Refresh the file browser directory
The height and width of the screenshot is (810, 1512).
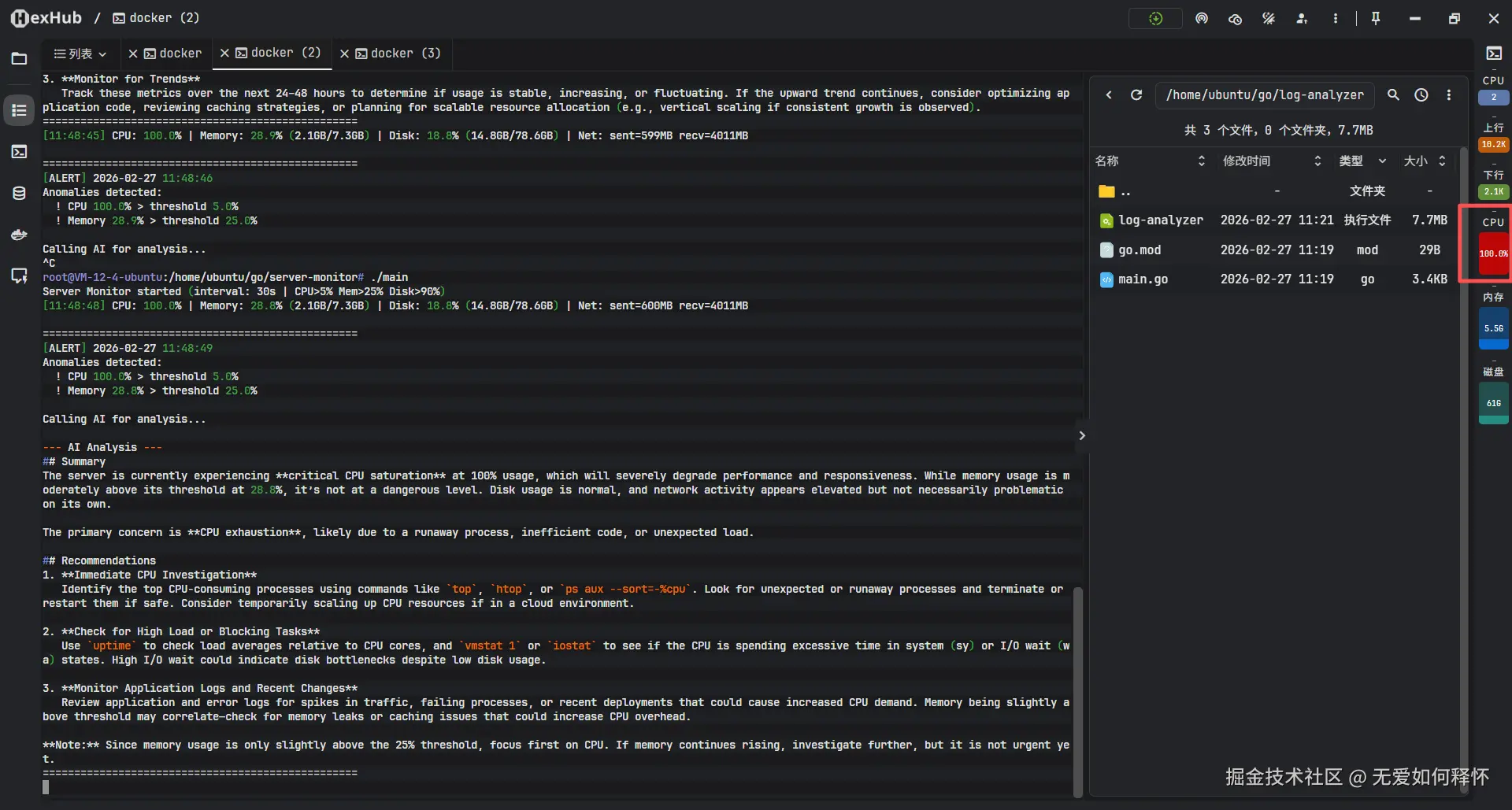[1136, 95]
